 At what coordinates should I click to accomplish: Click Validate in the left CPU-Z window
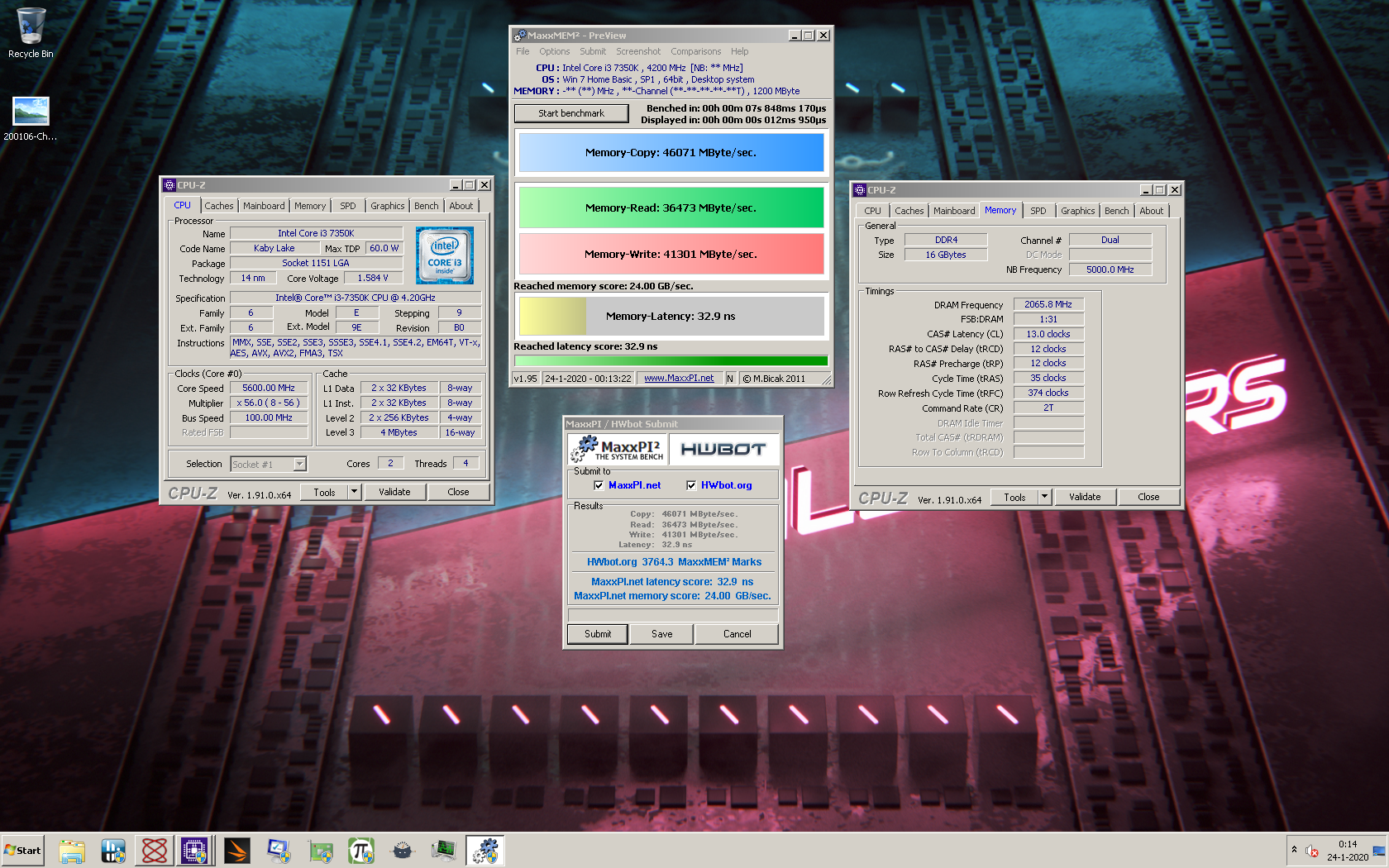(x=394, y=492)
